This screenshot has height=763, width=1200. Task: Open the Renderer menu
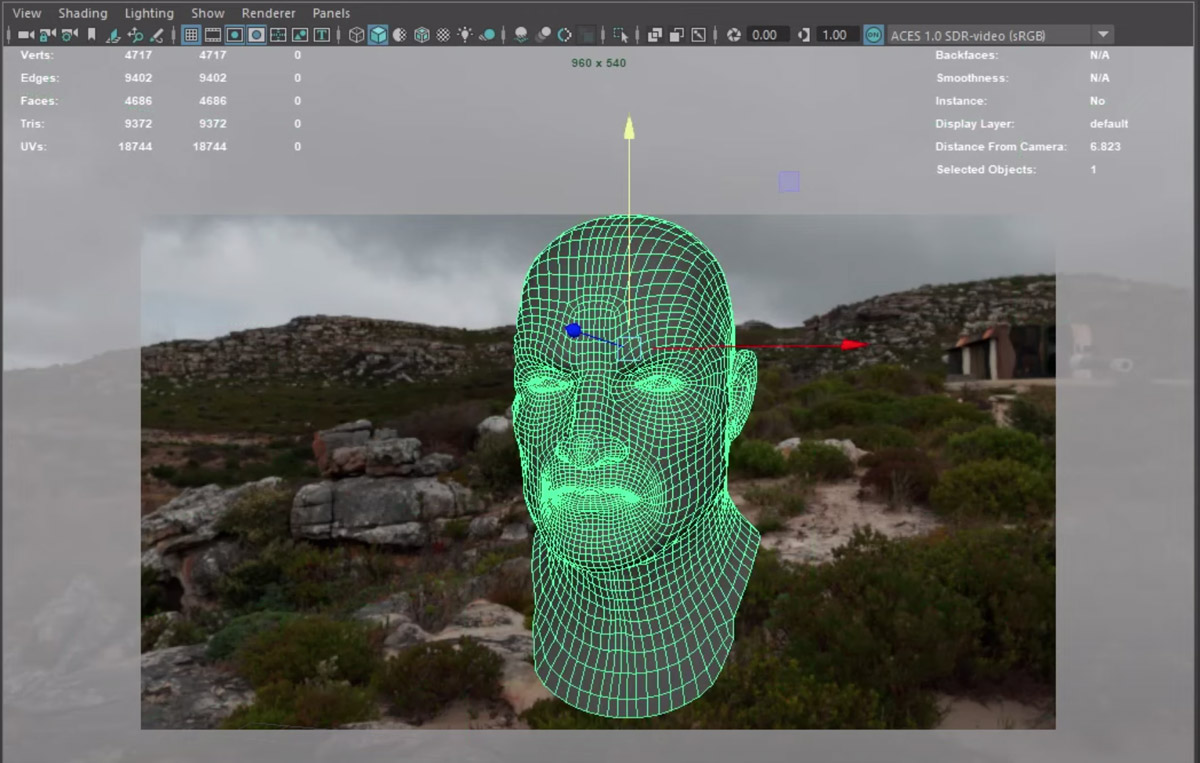click(x=268, y=13)
